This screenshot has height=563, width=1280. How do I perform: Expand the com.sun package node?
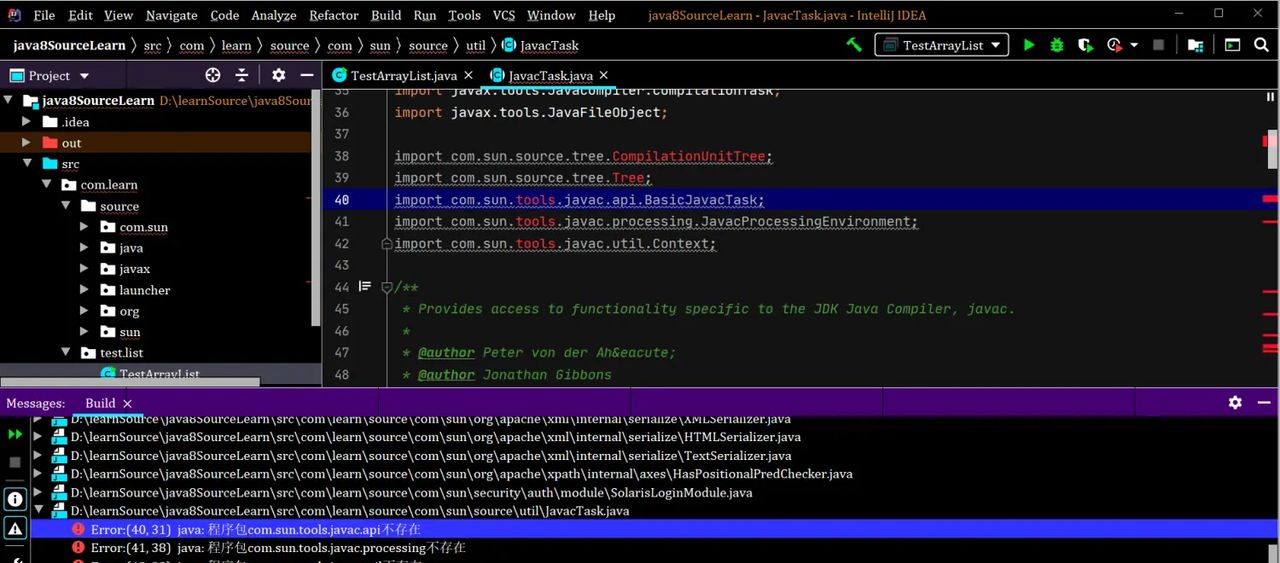pyautogui.click(x=85, y=227)
